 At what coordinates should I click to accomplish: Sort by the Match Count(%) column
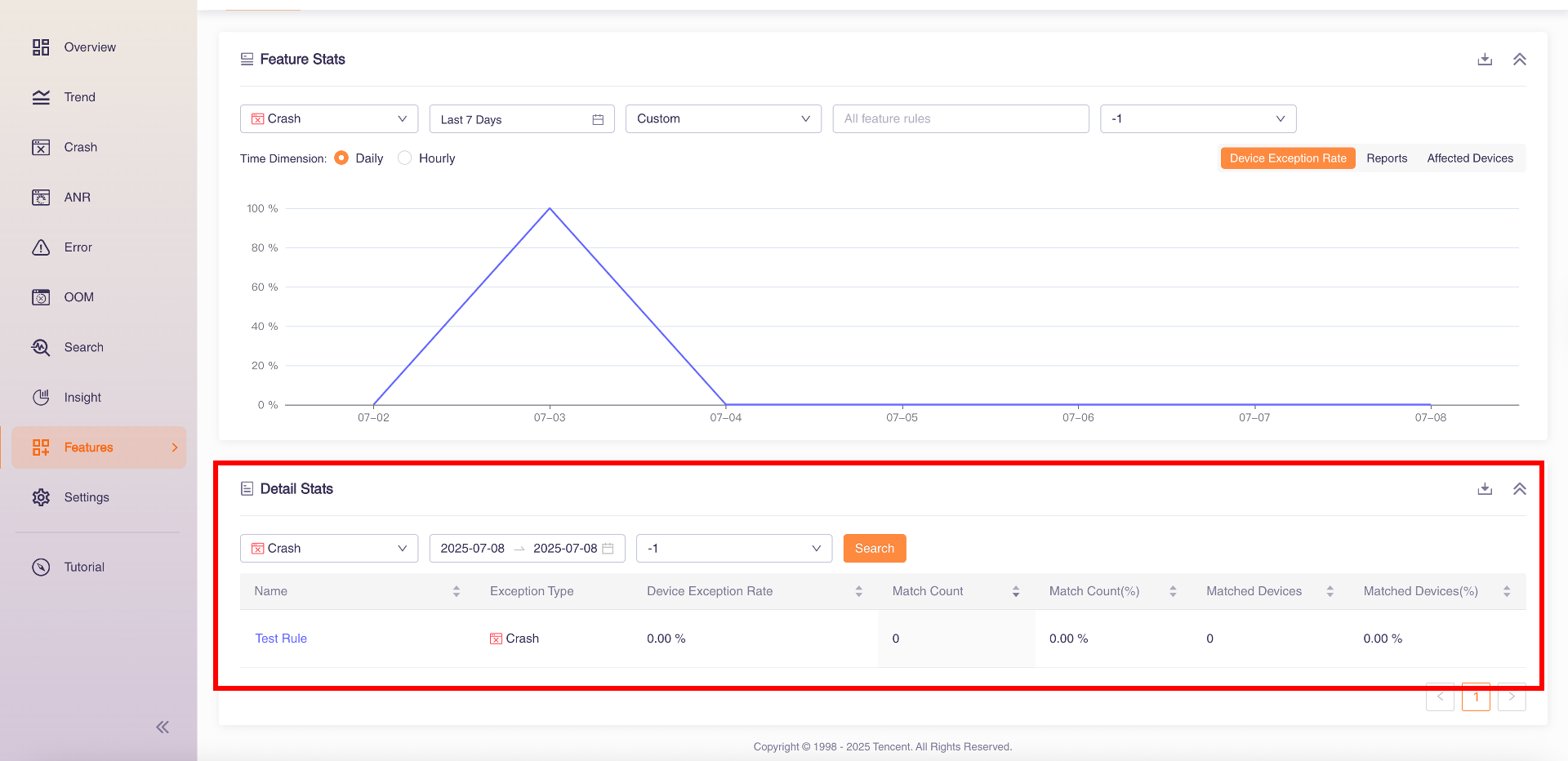pyautogui.click(x=1173, y=591)
